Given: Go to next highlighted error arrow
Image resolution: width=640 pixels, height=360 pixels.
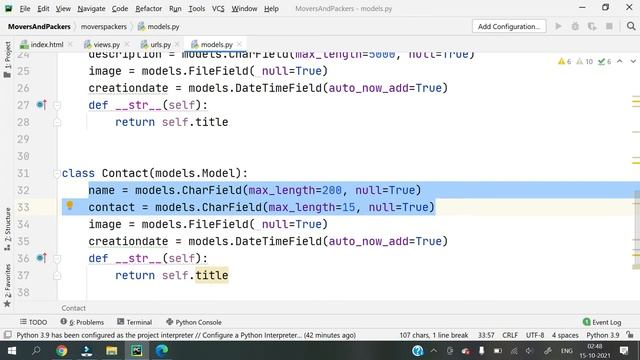Looking at the screenshot, I should click(x=633, y=61).
